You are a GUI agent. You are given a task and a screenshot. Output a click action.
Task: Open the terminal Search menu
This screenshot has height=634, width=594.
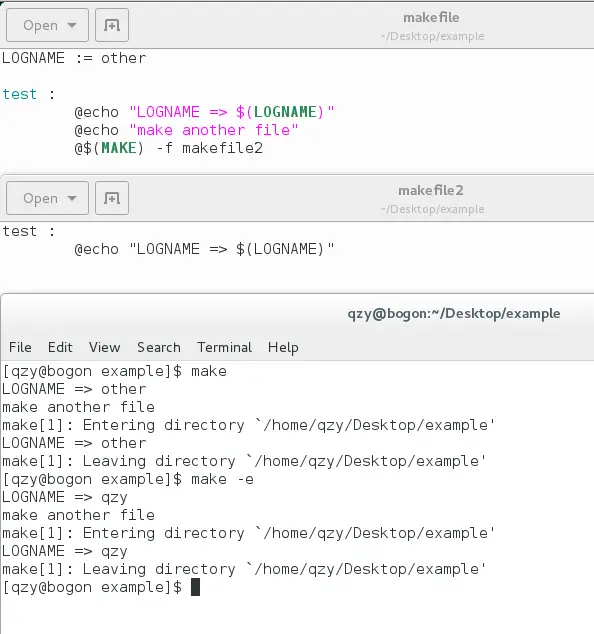pos(159,347)
